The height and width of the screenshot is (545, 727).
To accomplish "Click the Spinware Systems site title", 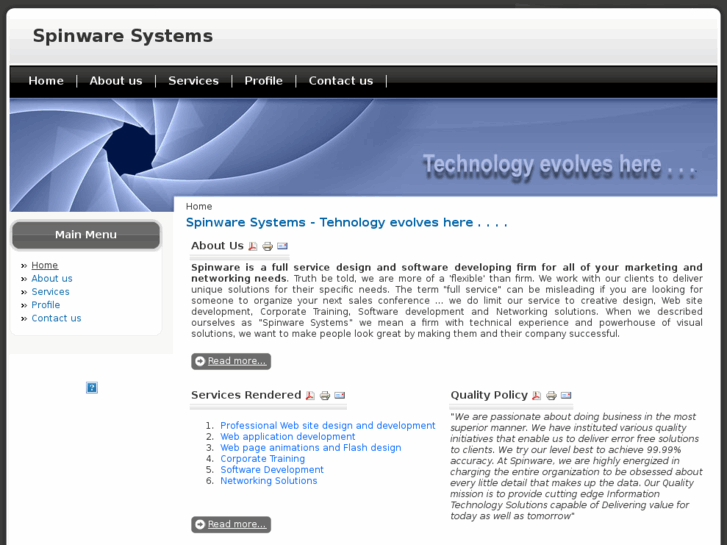I will click(123, 36).
